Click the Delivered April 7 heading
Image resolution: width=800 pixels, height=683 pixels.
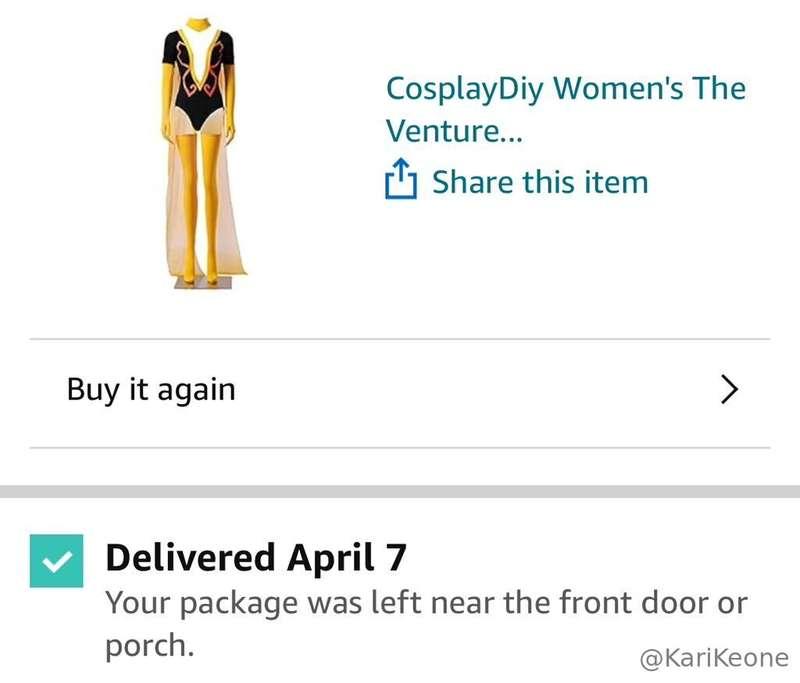(x=256, y=557)
